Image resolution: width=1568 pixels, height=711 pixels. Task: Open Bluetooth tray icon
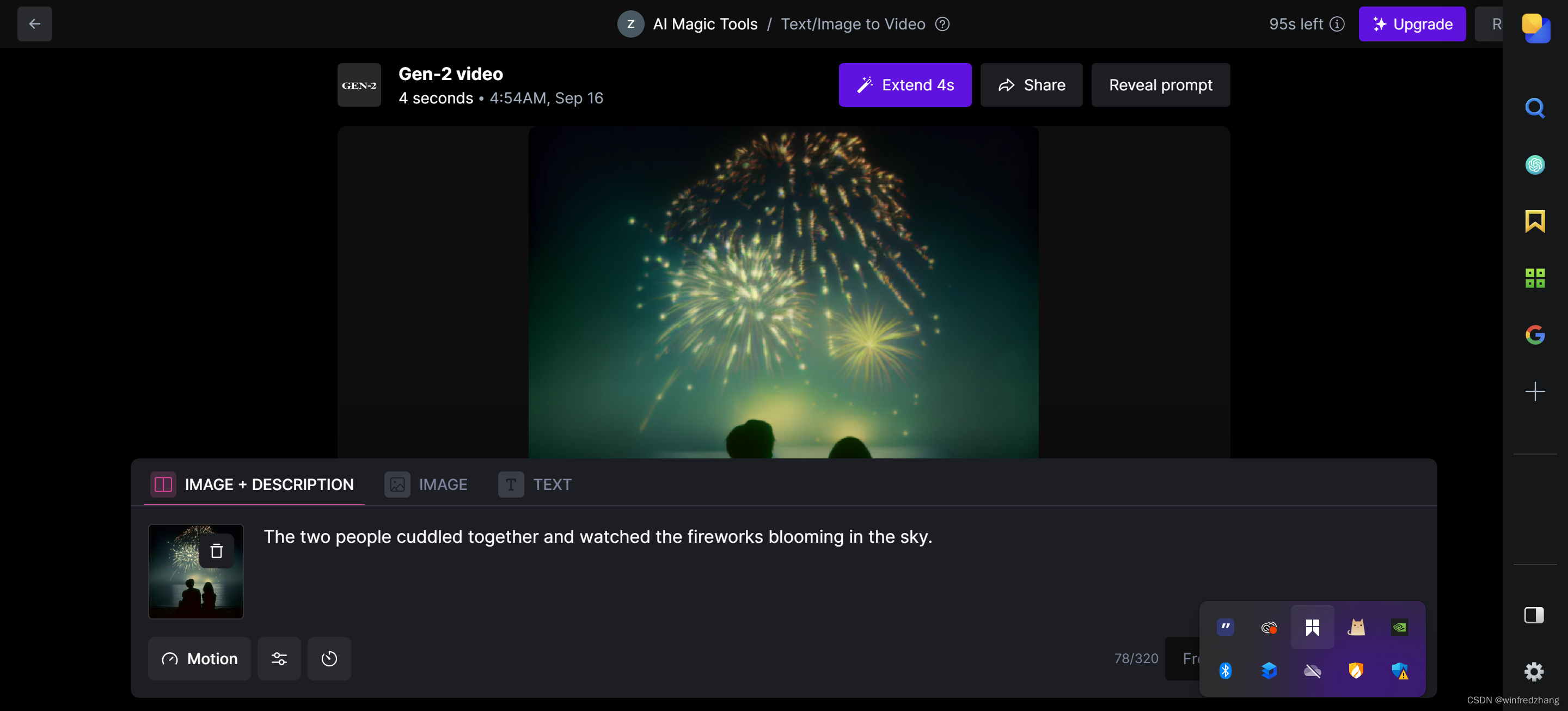tap(1226, 671)
